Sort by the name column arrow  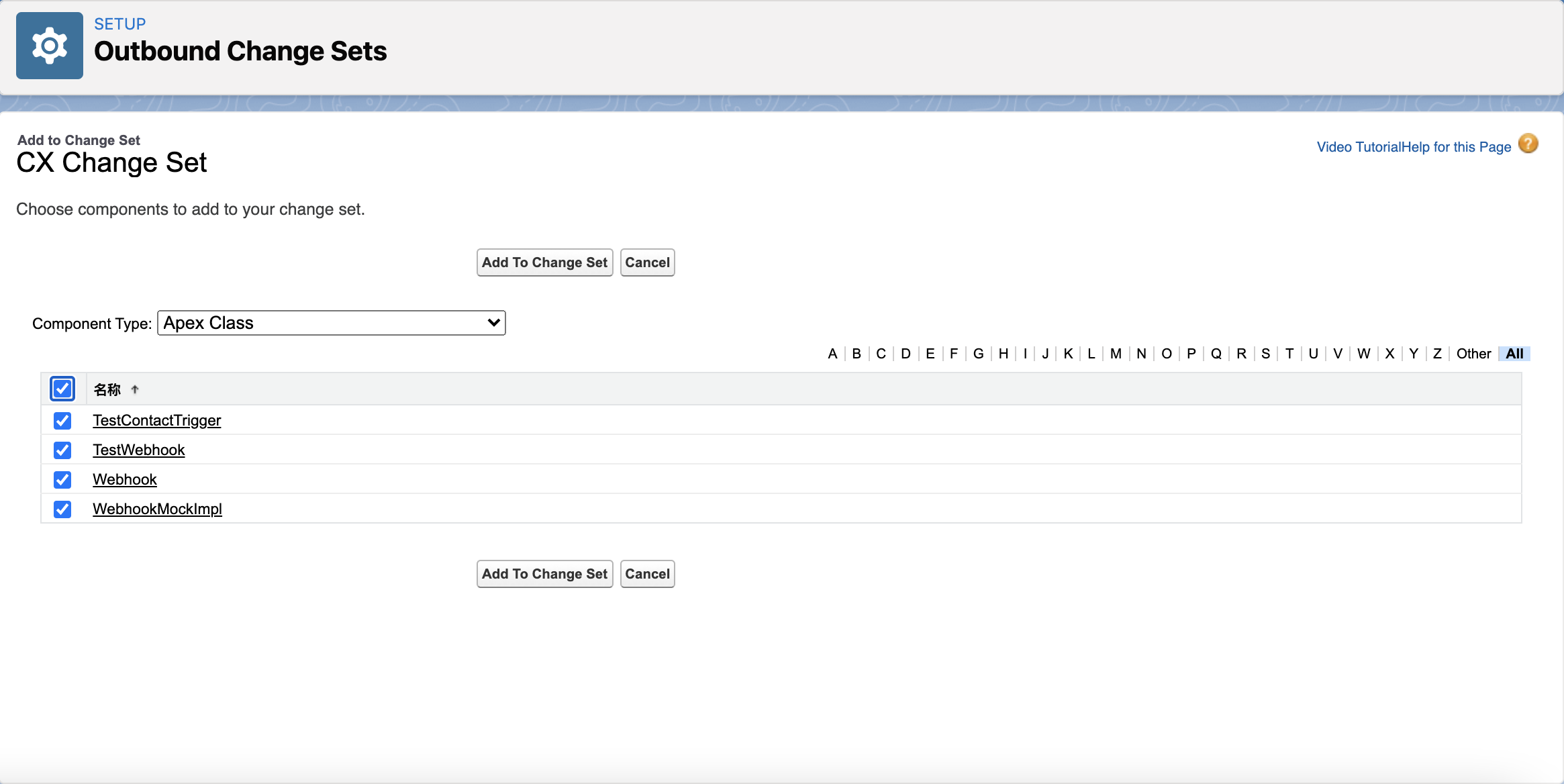(x=135, y=389)
